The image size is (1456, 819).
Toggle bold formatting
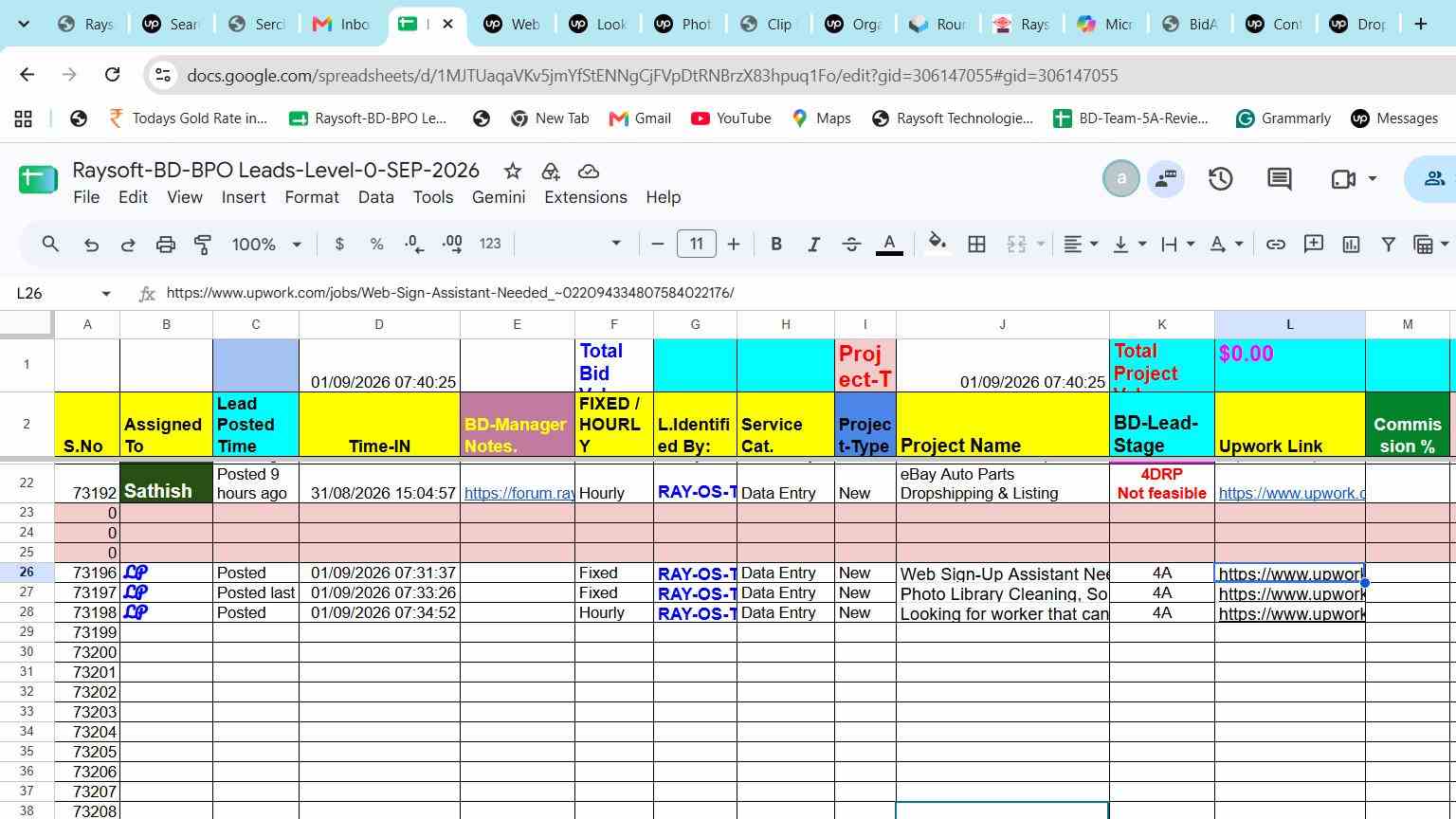pos(775,245)
